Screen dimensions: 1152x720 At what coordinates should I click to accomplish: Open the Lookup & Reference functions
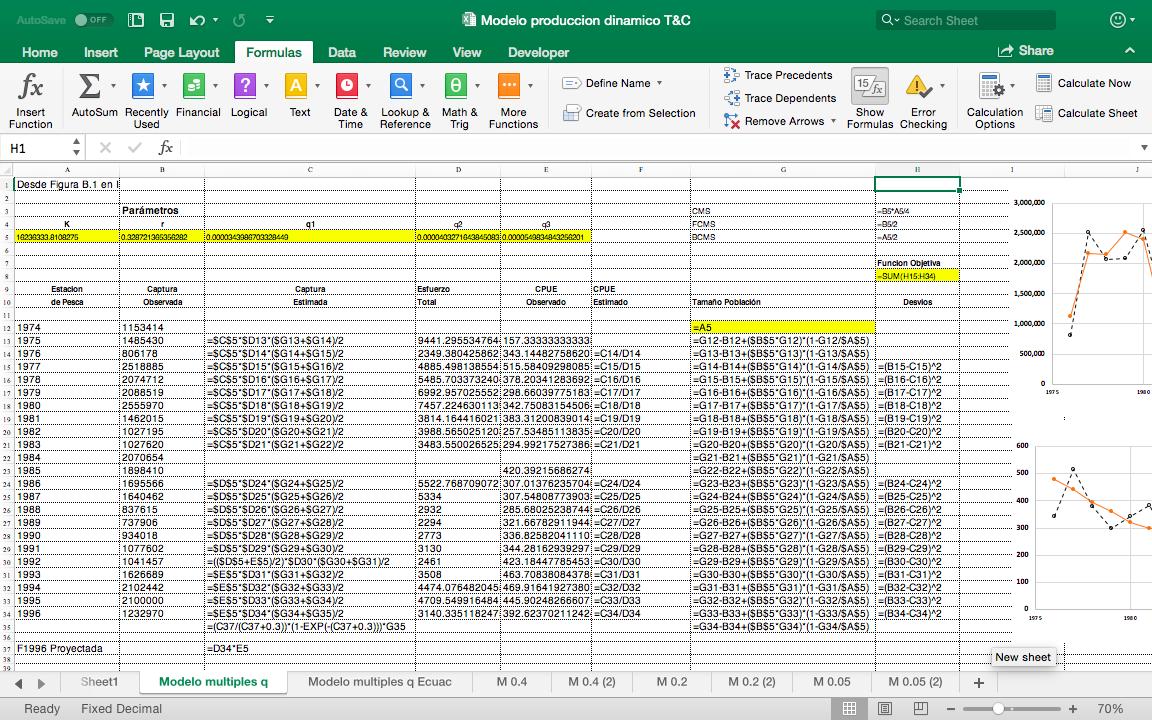(x=401, y=87)
